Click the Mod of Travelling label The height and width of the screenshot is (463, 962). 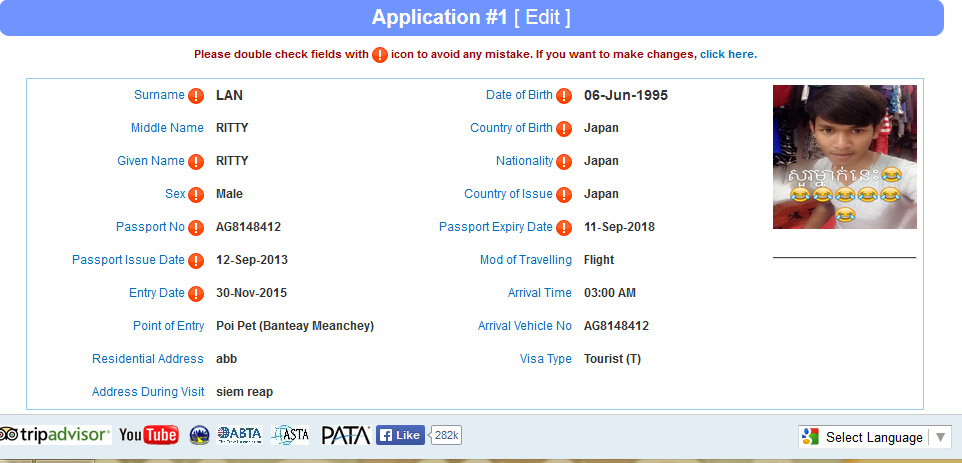[526, 260]
